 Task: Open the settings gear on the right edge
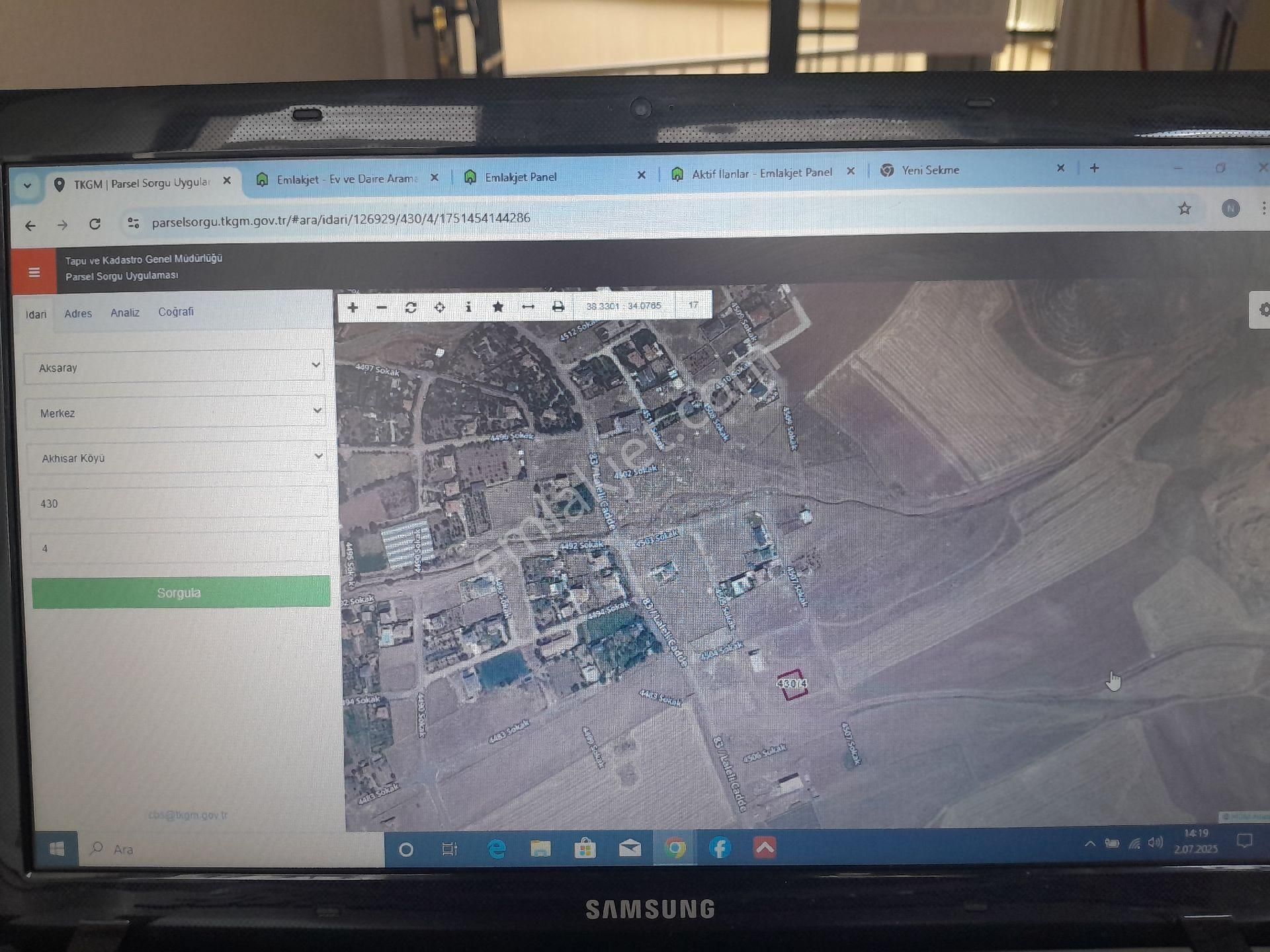coord(1262,307)
